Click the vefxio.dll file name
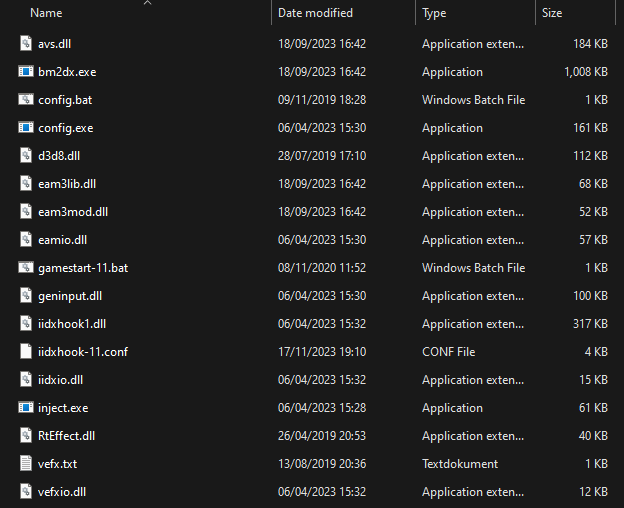624x508 pixels. point(64,492)
